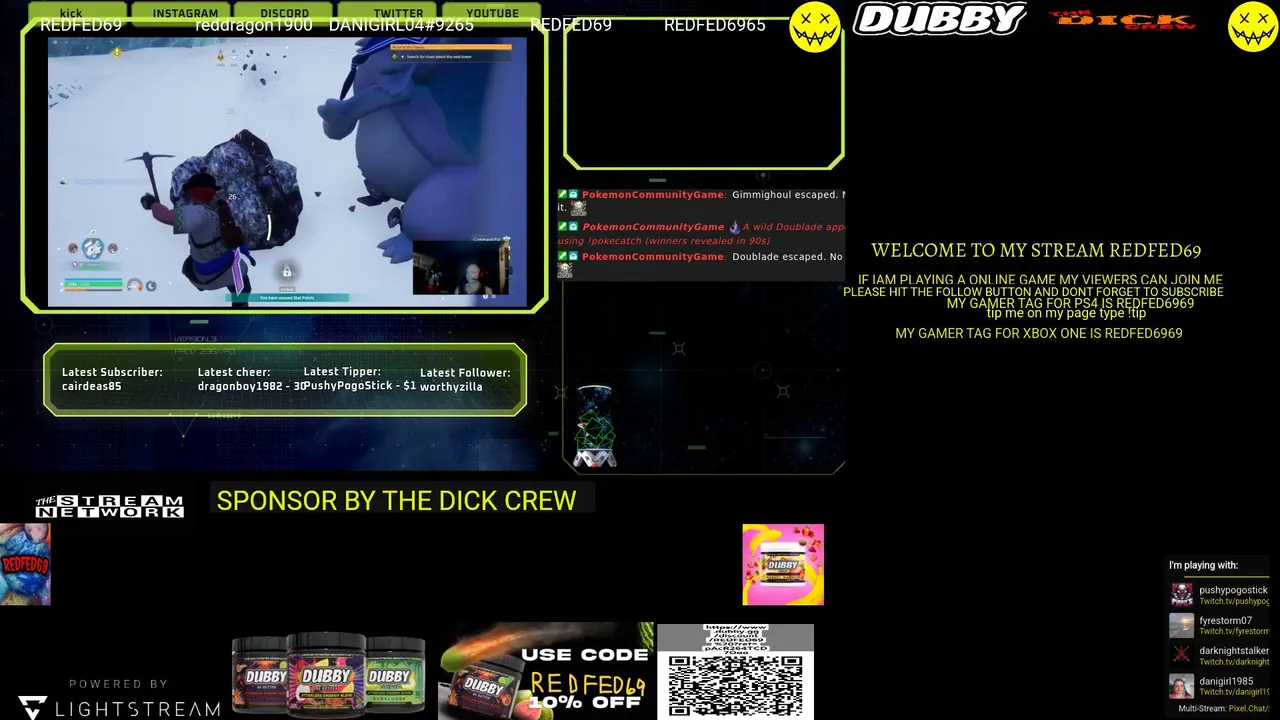Click the Latest Subscriber name cairdeas85
Viewport: 1280px width, 720px height.
coord(92,386)
